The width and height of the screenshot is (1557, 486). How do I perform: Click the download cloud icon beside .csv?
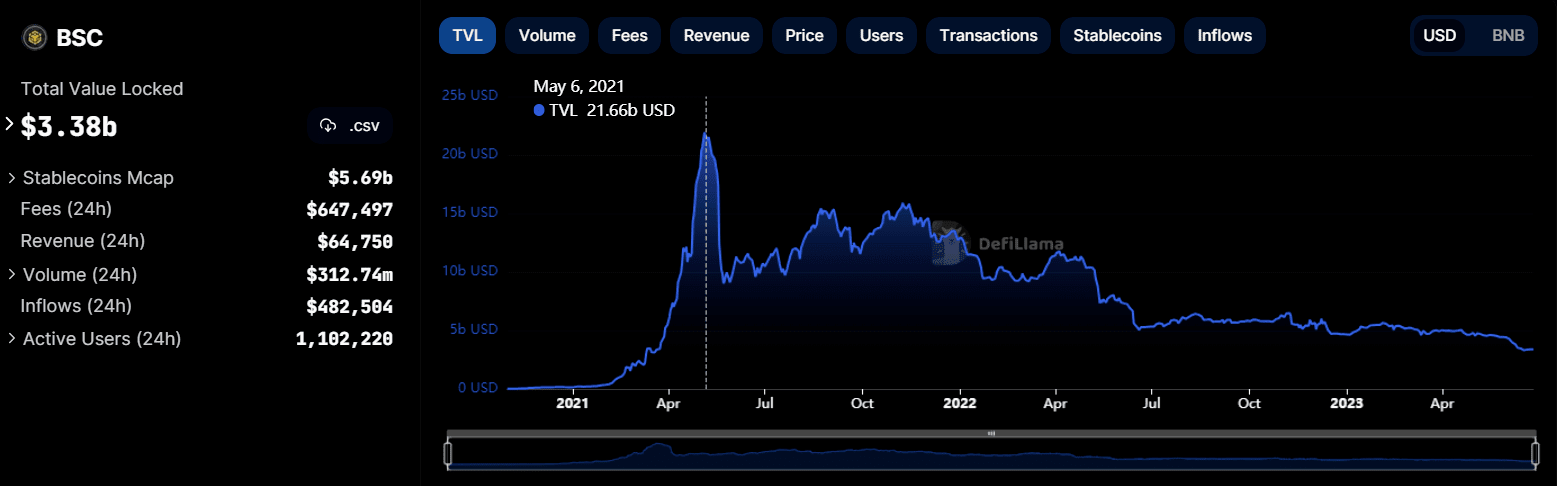(x=327, y=126)
